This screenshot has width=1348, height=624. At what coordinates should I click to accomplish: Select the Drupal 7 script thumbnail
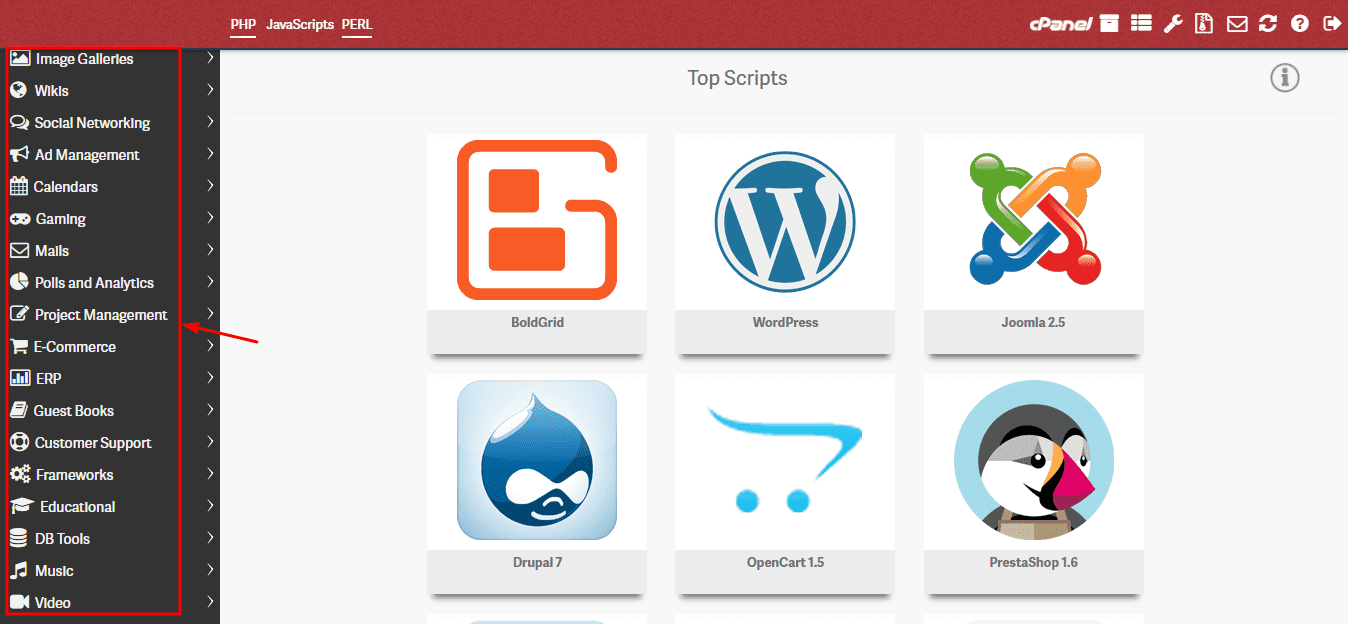pyautogui.click(x=537, y=460)
